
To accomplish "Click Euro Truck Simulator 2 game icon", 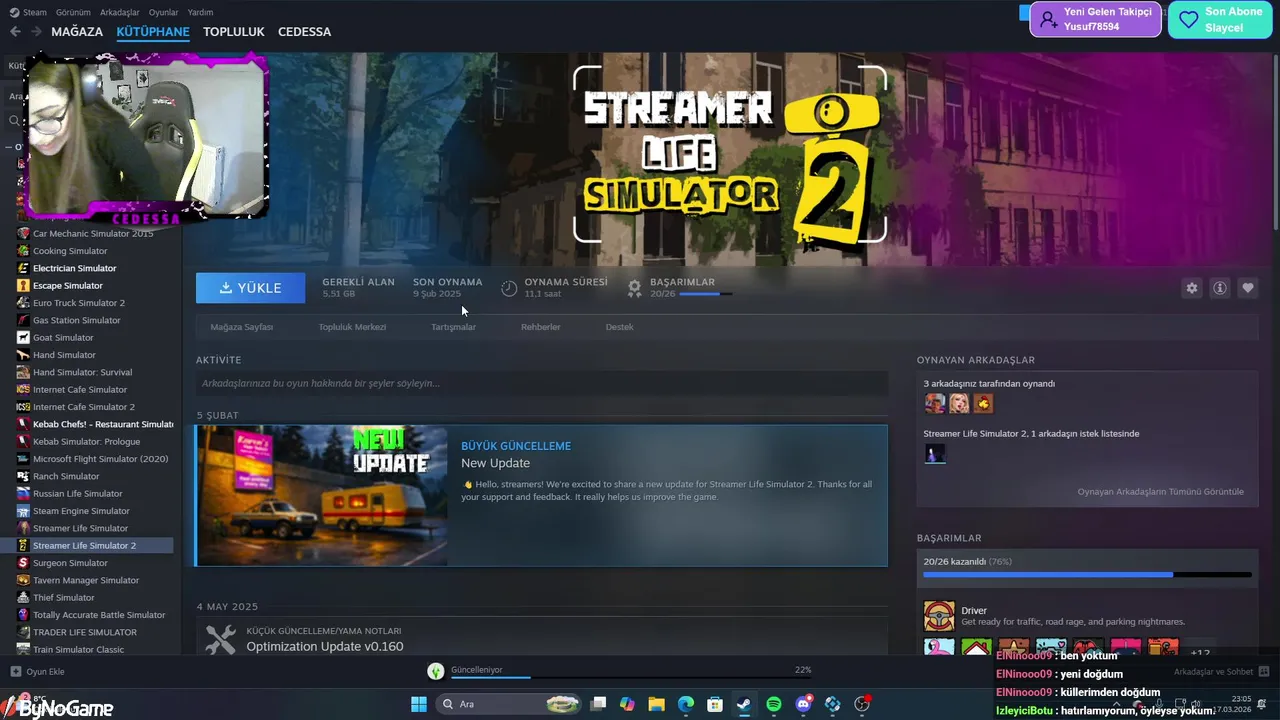I will [x=24, y=303].
